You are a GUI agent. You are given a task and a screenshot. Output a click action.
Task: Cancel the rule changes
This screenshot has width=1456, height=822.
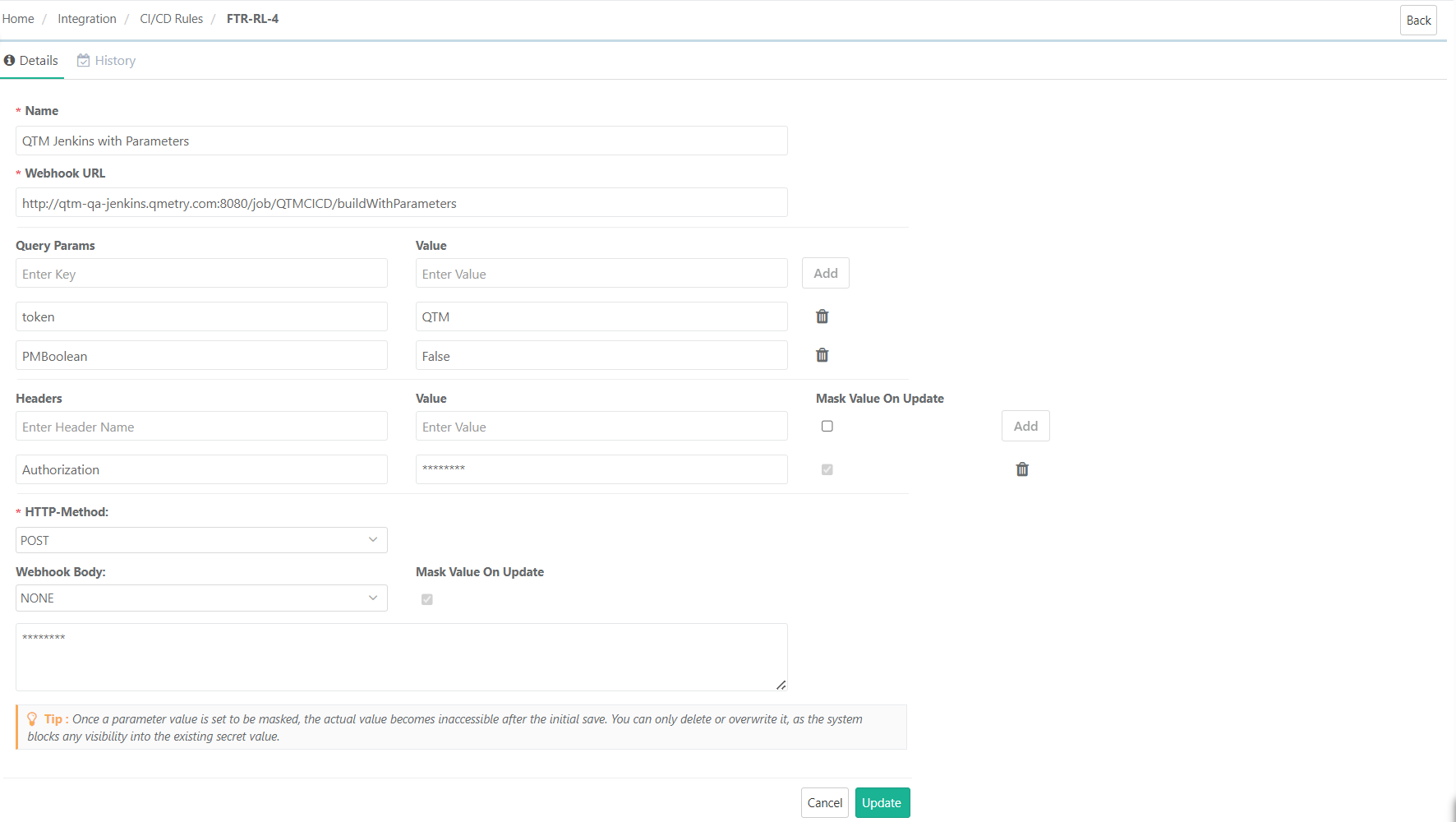(x=824, y=802)
